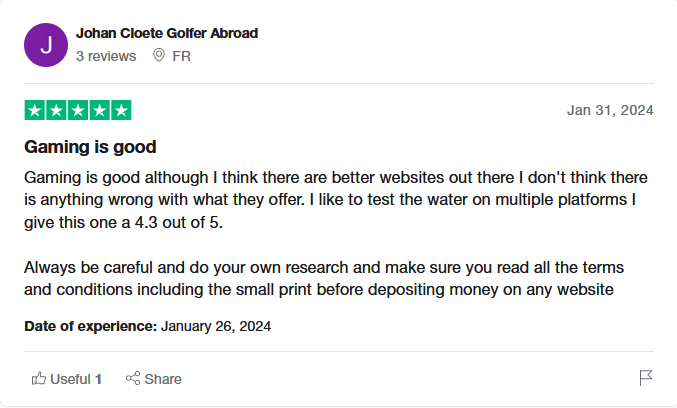Click the Jan 31, 2024 review date
The image size is (677, 408).
609,110
